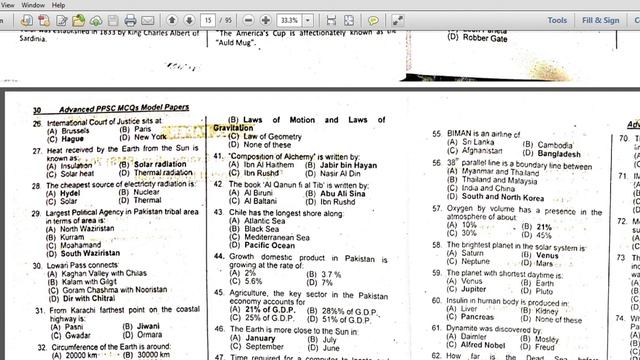Click option '(C) Jupiter' in question 59
Image resolution: width=640 pixels, height=360 pixels.
click(x=467, y=289)
